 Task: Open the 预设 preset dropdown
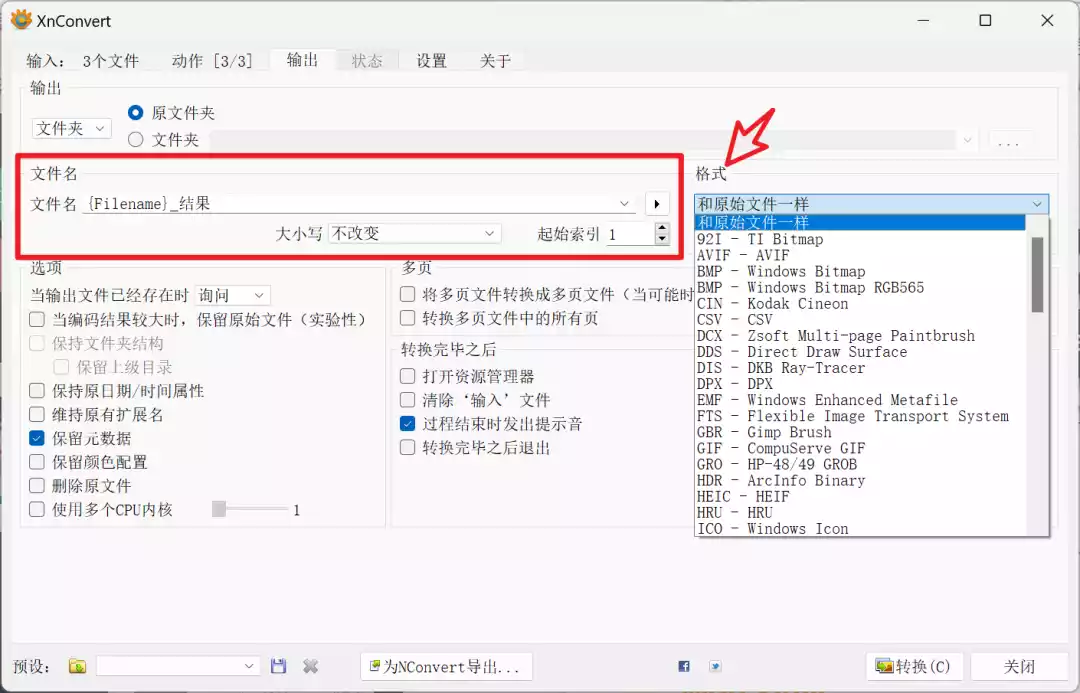[178, 666]
